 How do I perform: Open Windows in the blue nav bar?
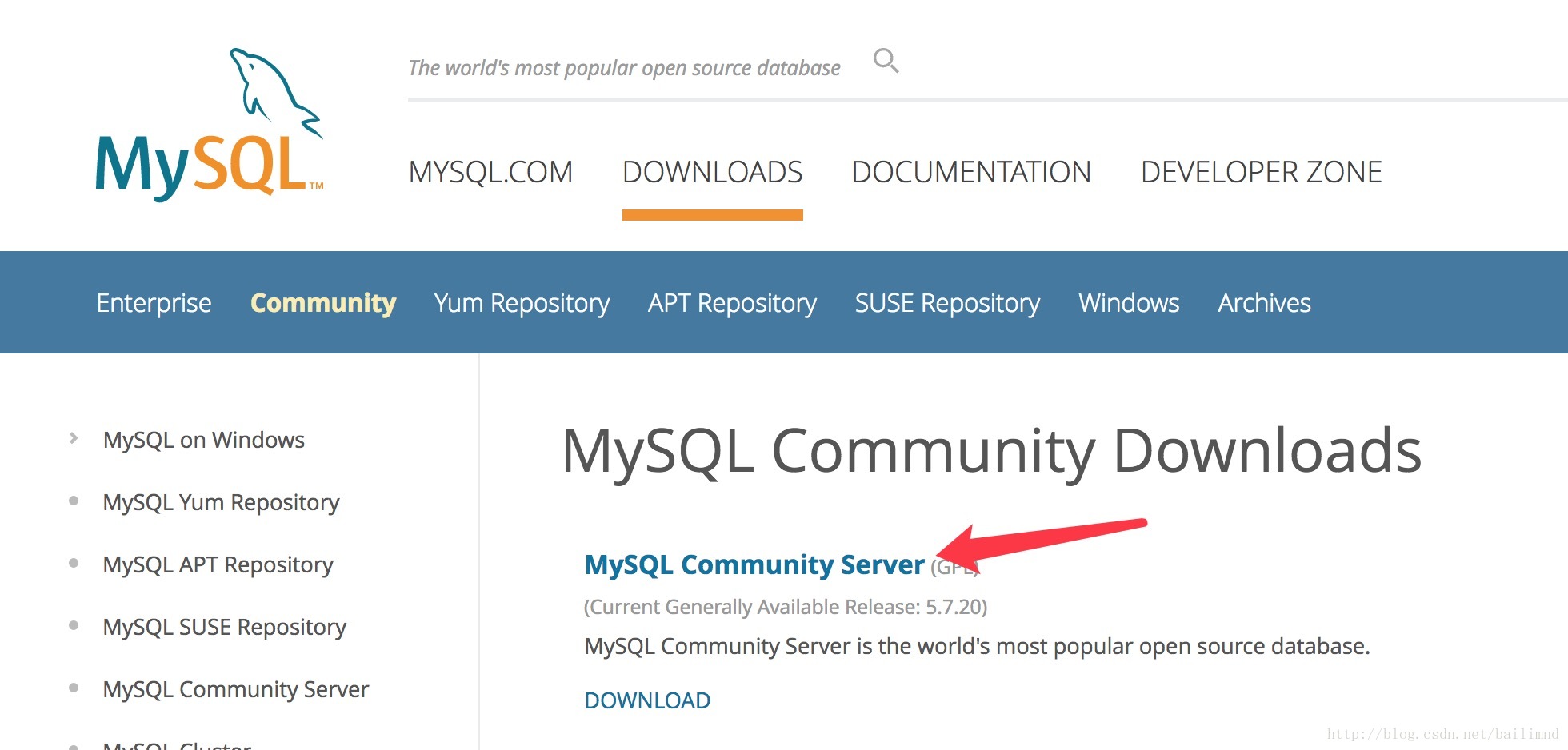1129,303
